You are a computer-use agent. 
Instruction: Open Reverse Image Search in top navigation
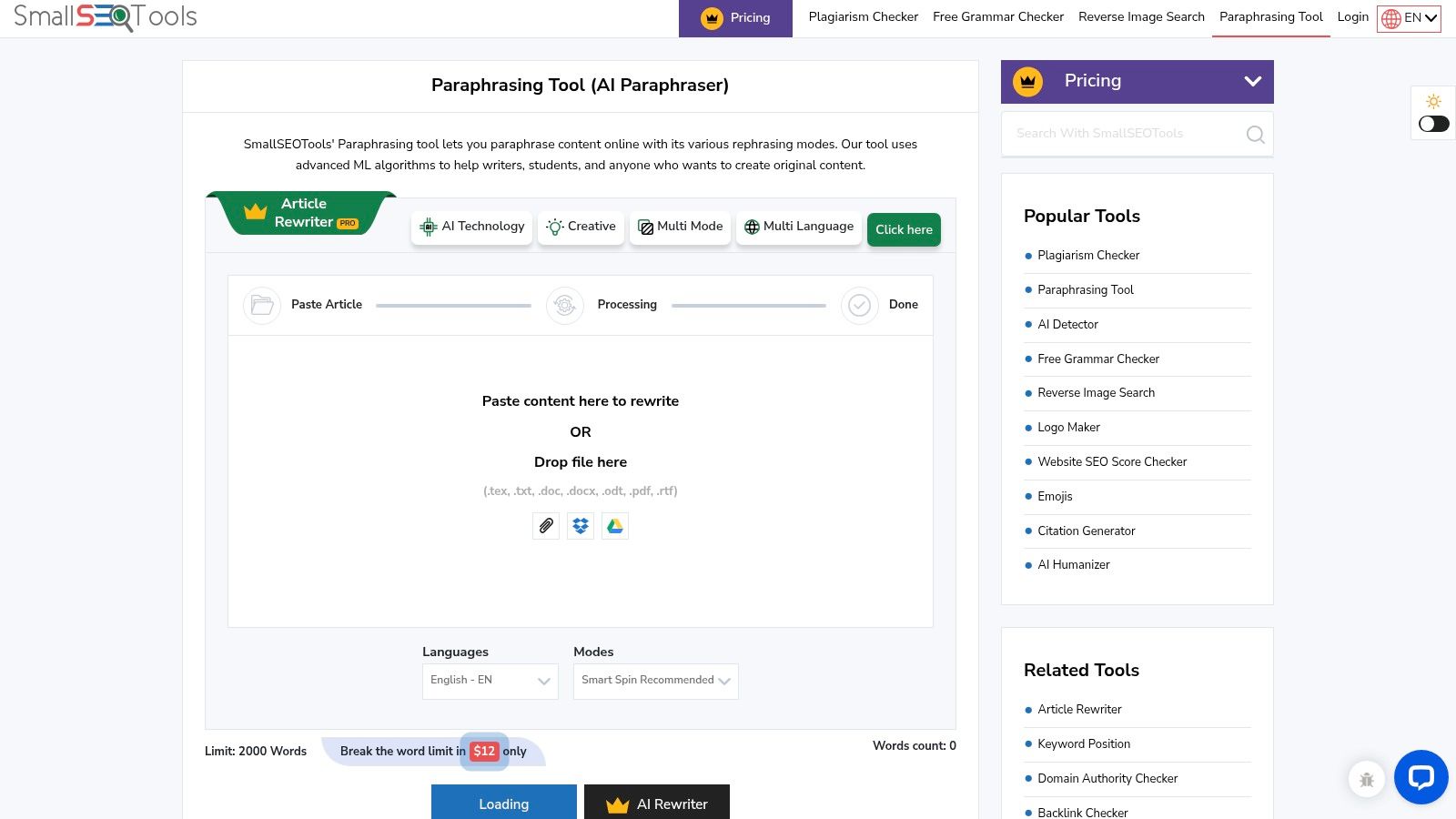1141,17
